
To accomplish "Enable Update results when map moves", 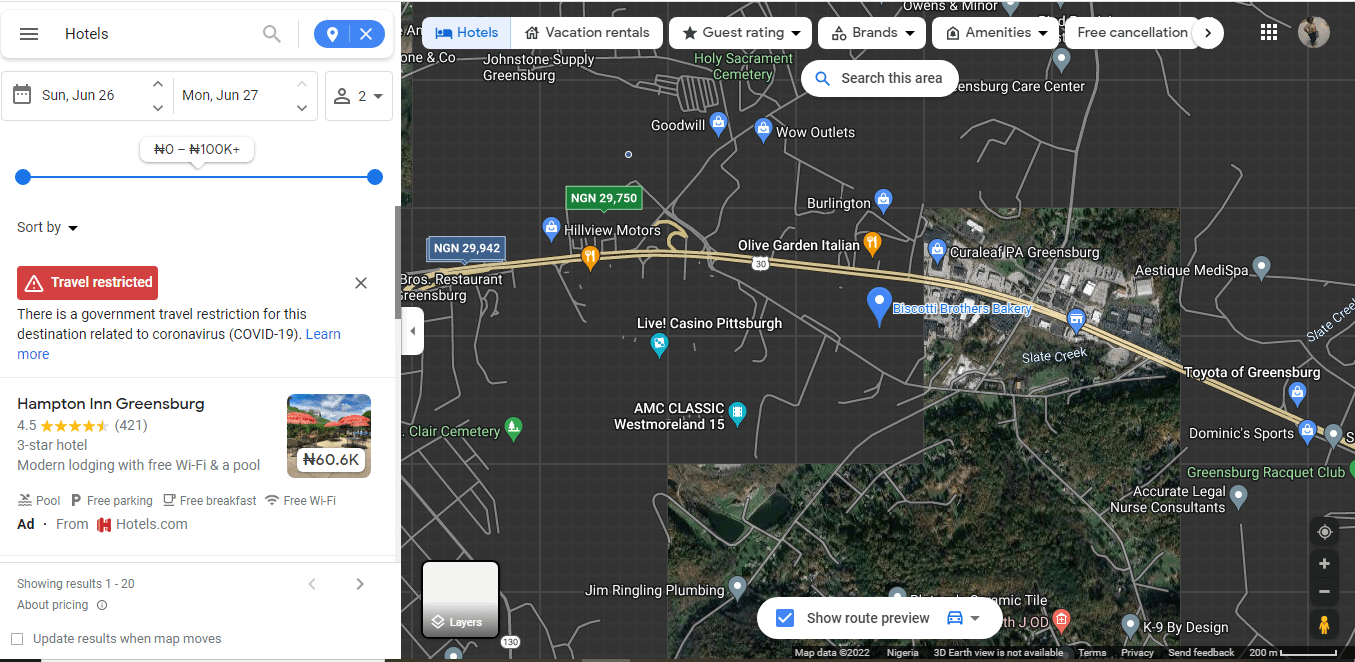I will point(17,639).
